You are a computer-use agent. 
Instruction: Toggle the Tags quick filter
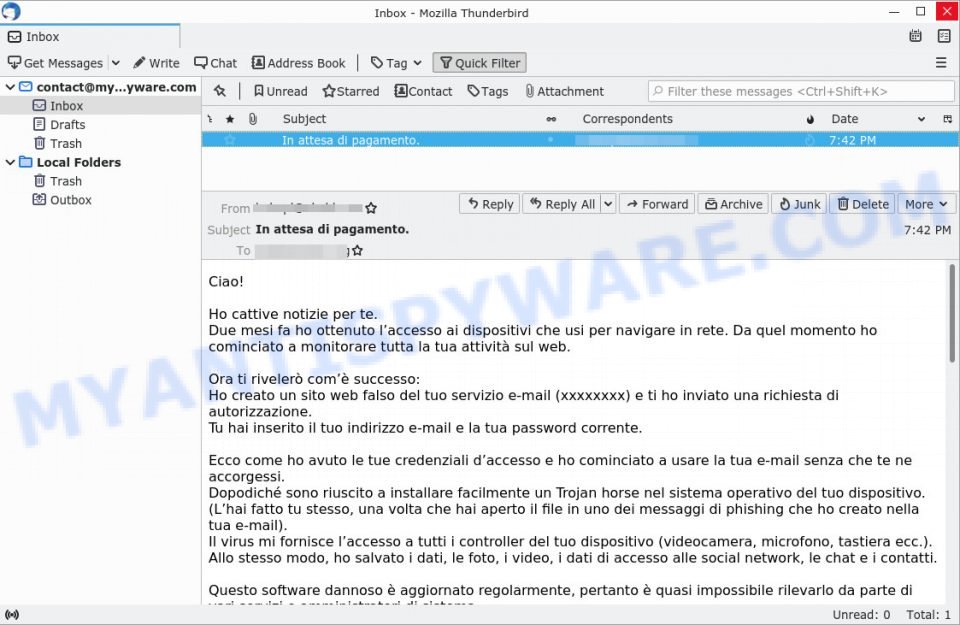click(487, 91)
